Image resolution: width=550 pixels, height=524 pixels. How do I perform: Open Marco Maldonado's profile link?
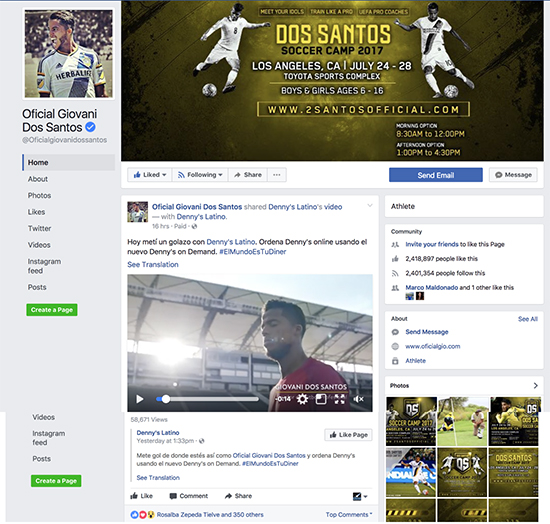tap(431, 287)
